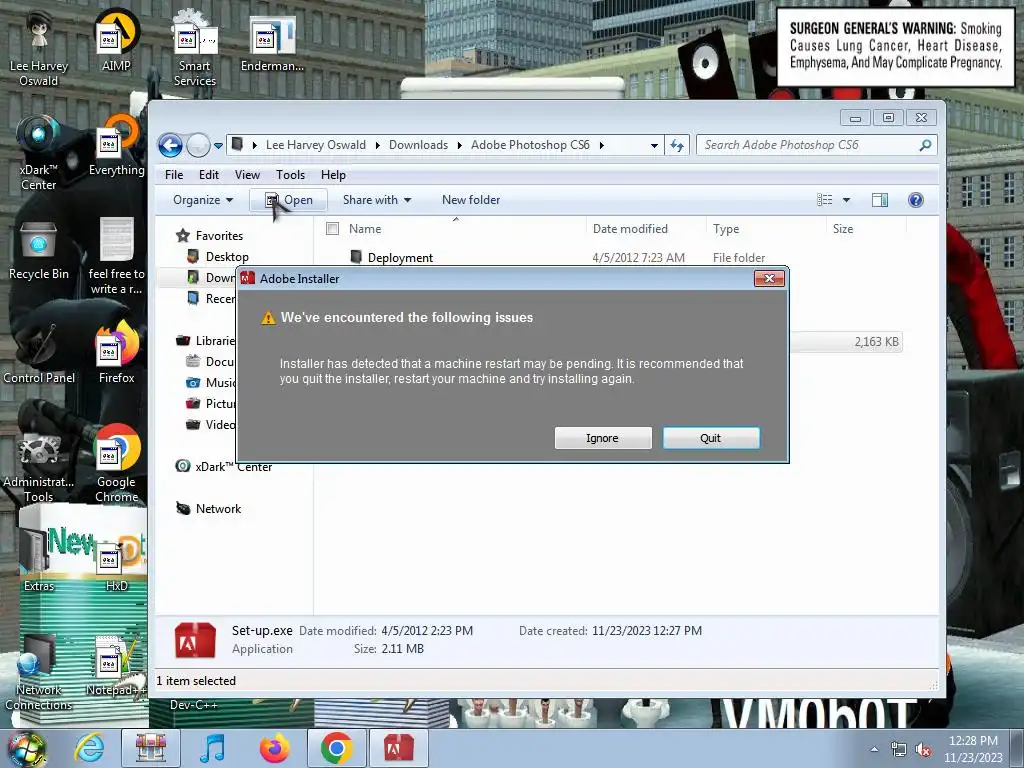Click the muted volume tray icon
The image size is (1024, 768).
click(x=923, y=750)
